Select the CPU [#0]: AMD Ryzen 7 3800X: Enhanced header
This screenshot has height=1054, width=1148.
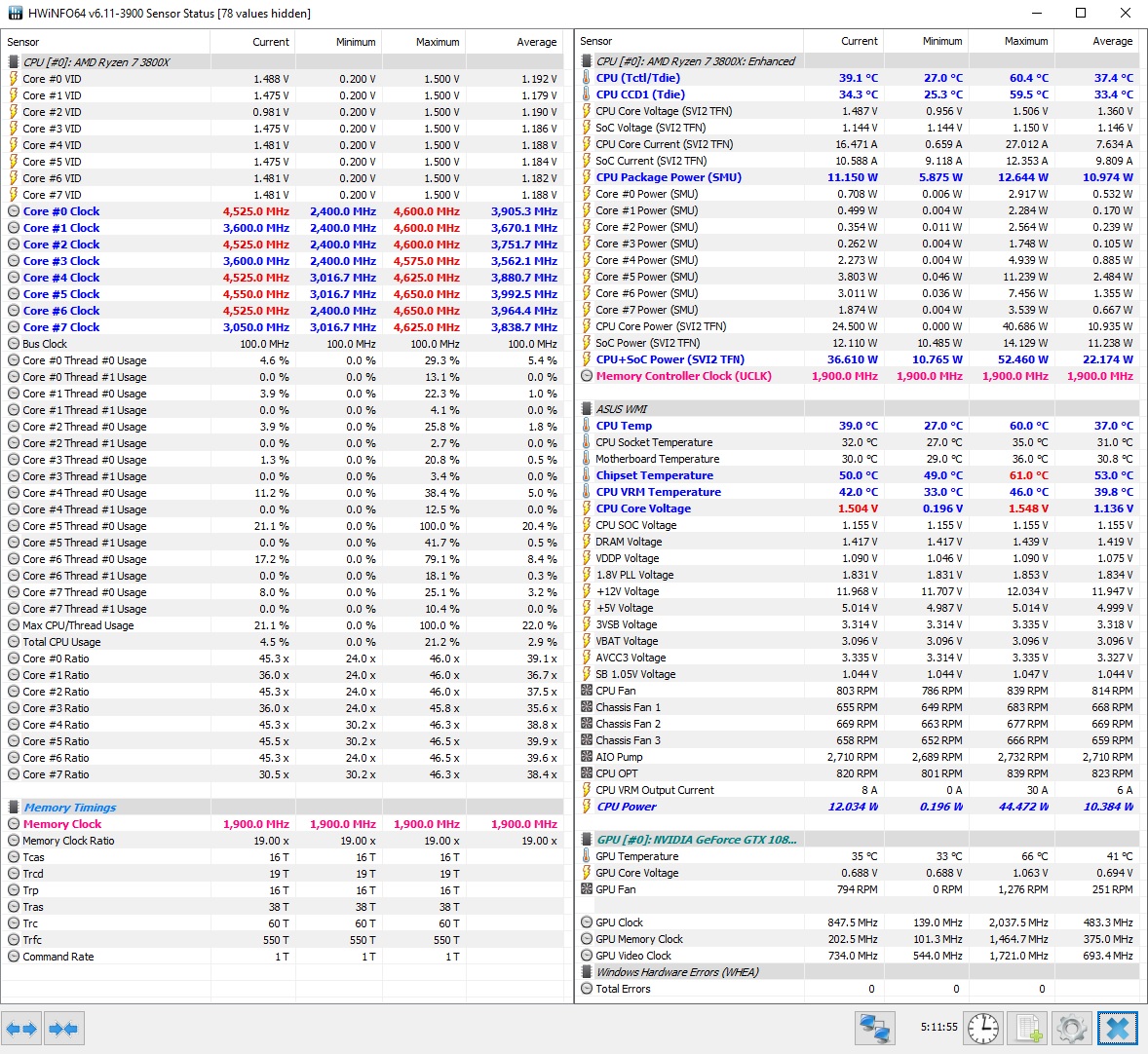click(858, 60)
